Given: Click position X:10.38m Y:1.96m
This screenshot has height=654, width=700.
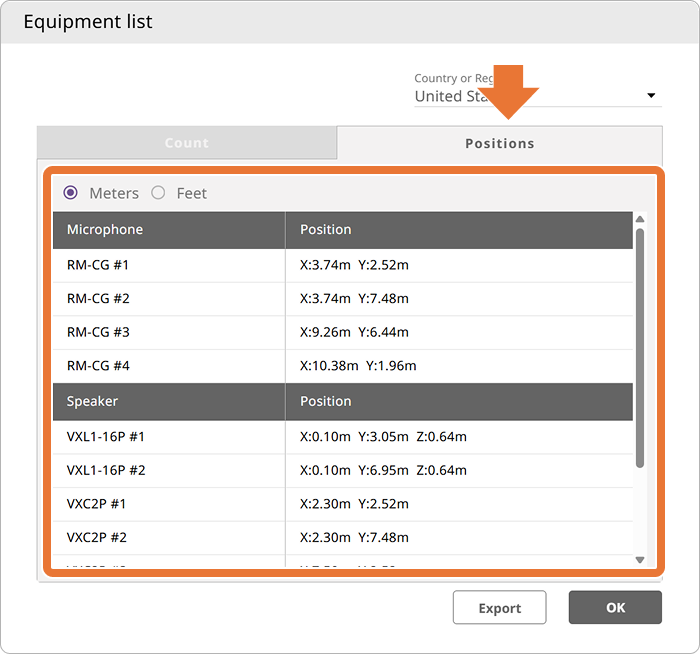Looking at the screenshot, I should tap(358, 366).
